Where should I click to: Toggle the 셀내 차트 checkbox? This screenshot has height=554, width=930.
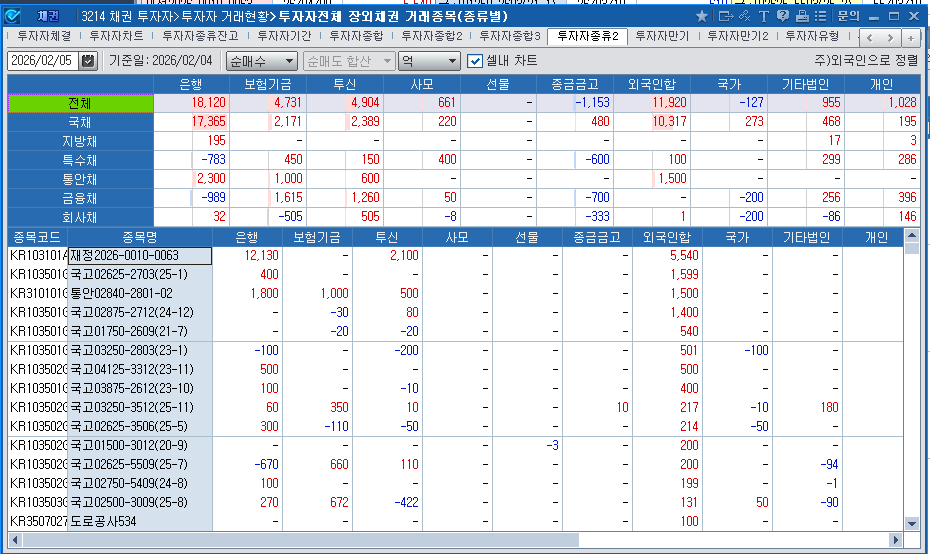point(475,61)
